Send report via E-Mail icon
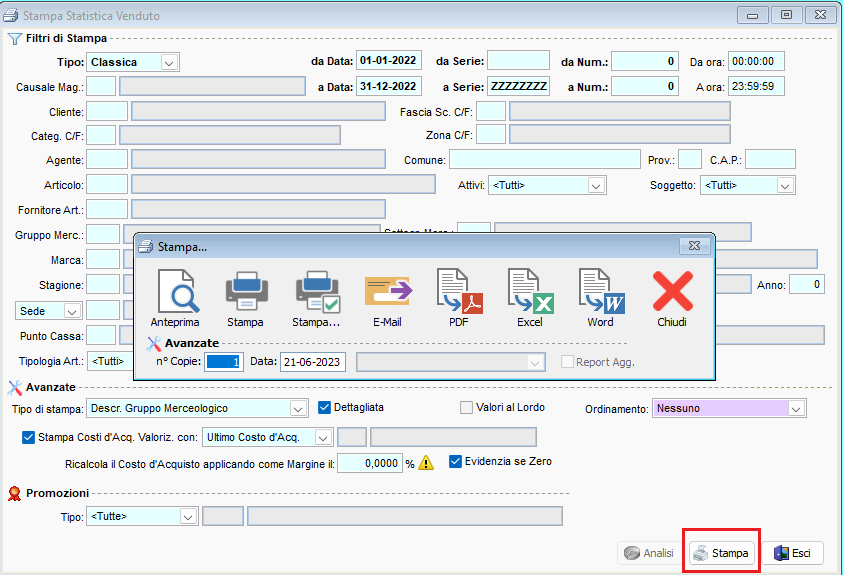This screenshot has width=843, height=575. (387, 292)
